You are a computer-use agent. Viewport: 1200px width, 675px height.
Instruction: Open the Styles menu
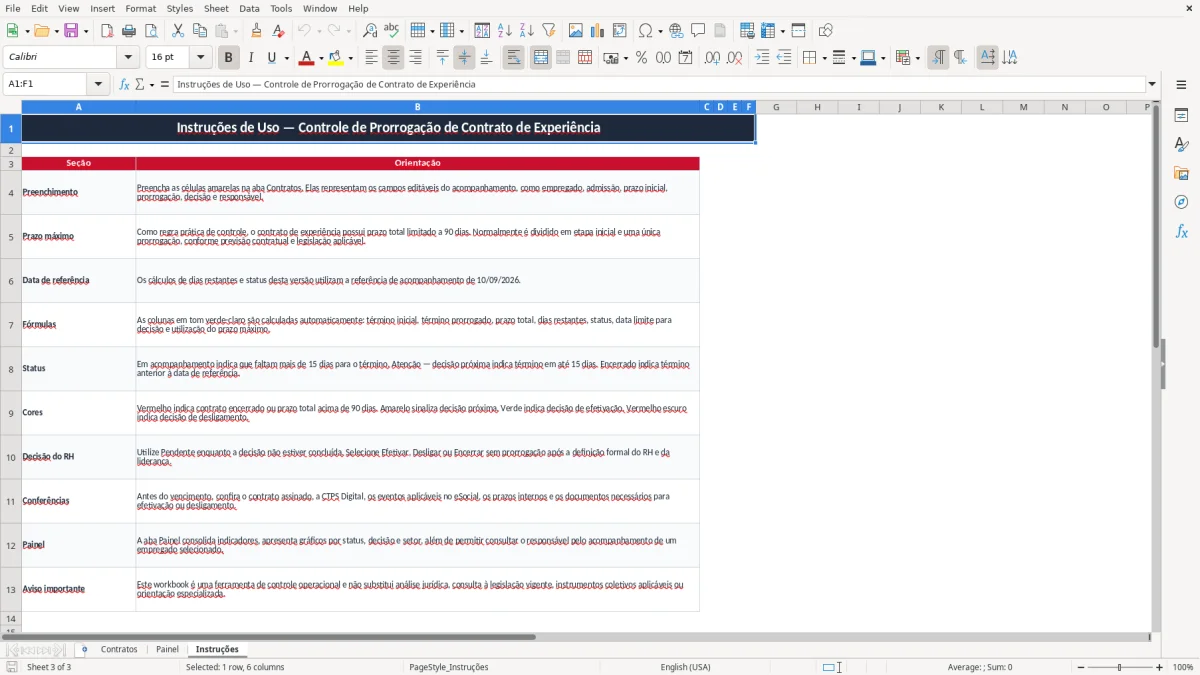(x=180, y=8)
